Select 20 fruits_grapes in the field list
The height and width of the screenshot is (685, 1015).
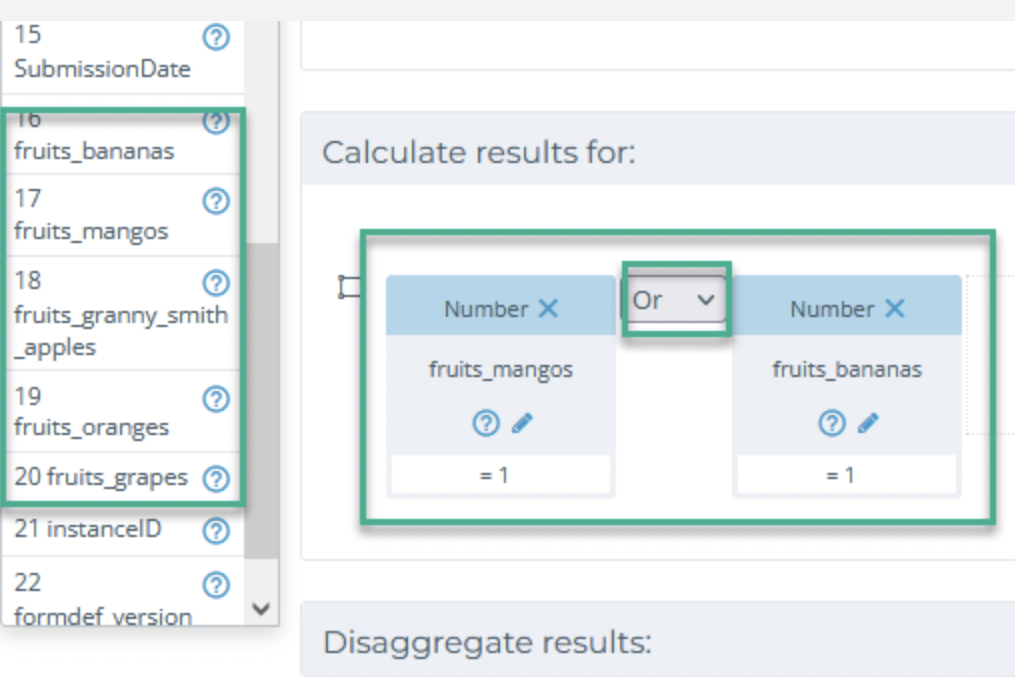pyautogui.click(x=123, y=478)
